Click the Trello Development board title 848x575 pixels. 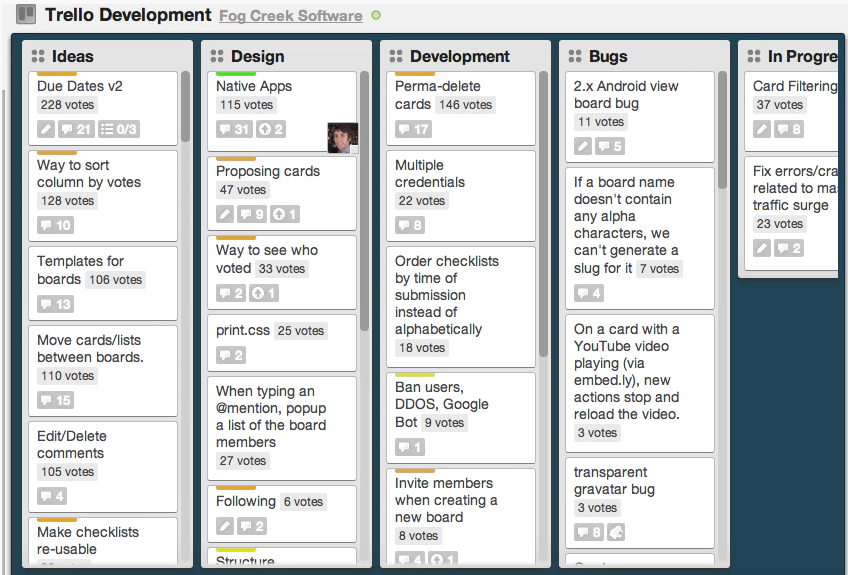click(x=128, y=15)
